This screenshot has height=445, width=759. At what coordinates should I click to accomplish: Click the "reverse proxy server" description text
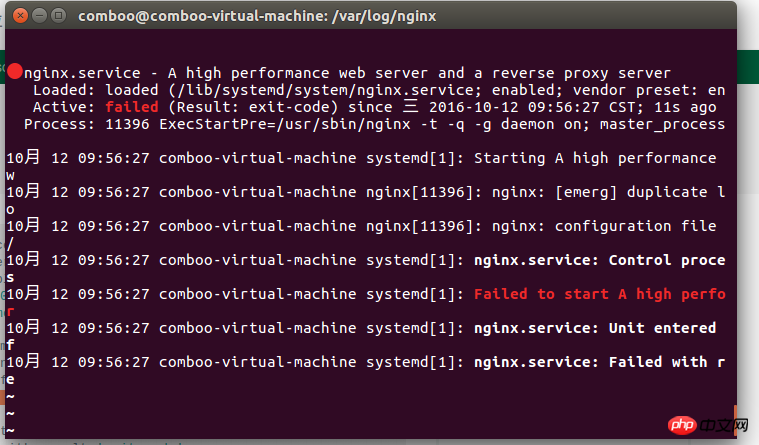click(x=581, y=73)
